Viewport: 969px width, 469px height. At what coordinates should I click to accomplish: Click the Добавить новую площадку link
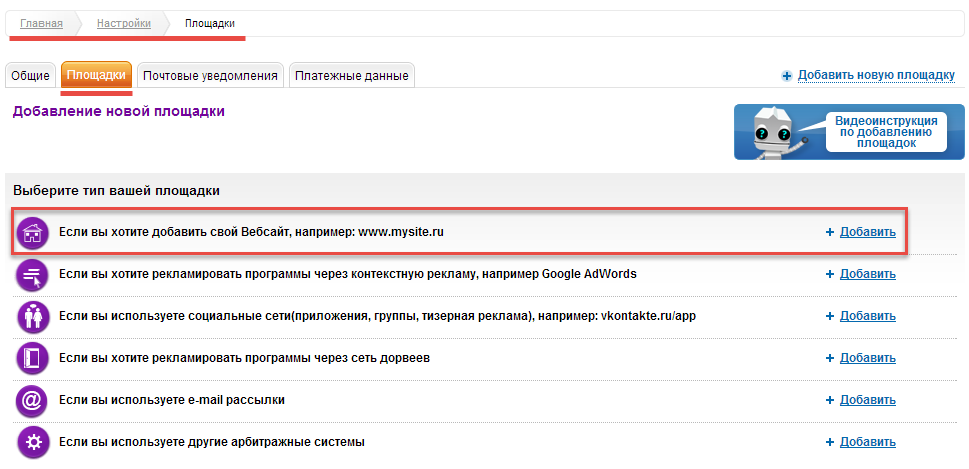click(x=877, y=75)
